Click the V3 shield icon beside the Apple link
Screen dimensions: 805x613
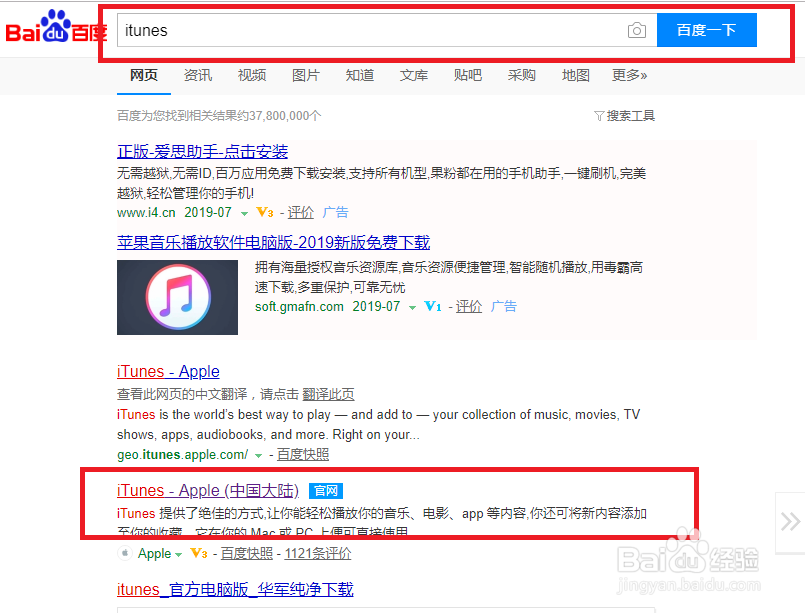pyautogui.click(x=199, y=553)
